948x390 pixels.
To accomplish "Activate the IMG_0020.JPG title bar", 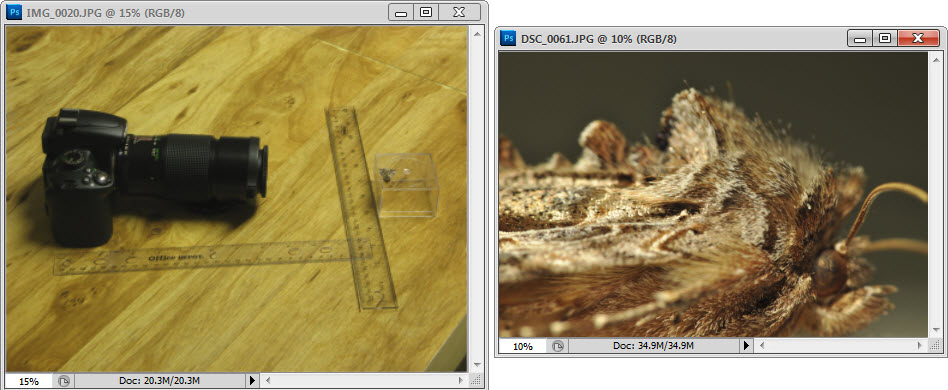I will pos(200,11).
